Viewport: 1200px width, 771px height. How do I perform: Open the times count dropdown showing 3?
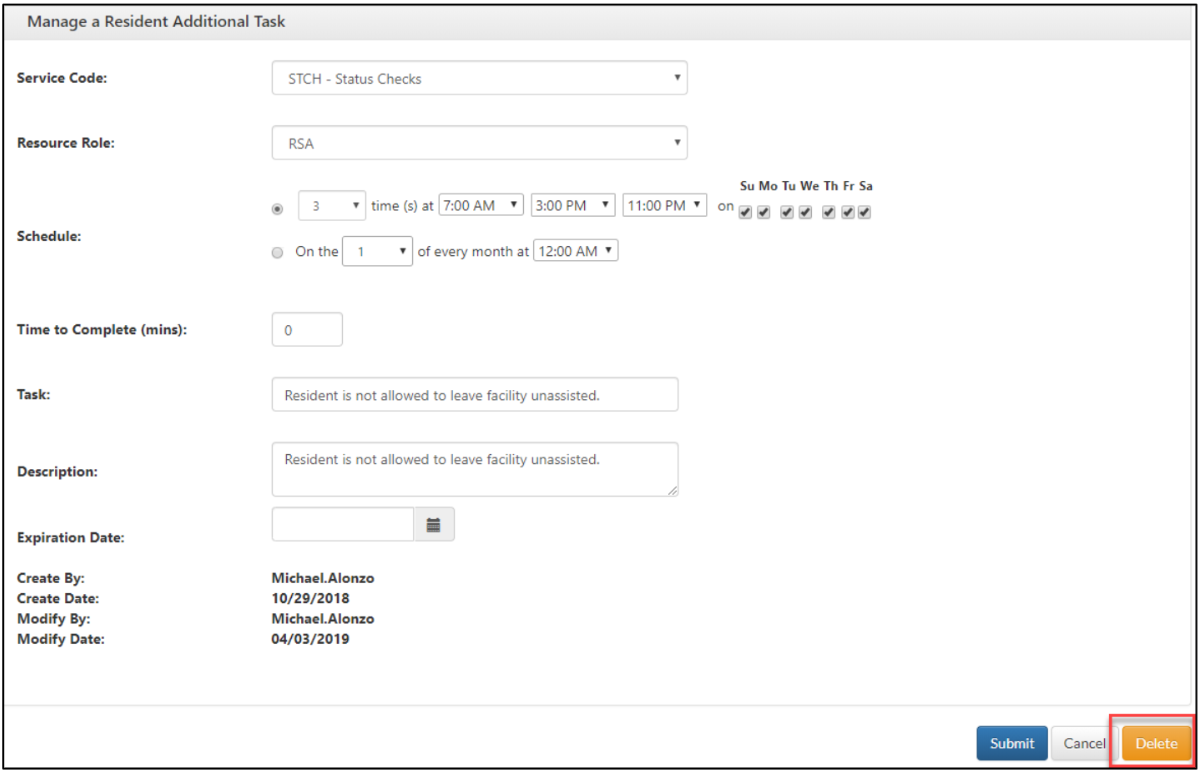[x=334, y=205]
